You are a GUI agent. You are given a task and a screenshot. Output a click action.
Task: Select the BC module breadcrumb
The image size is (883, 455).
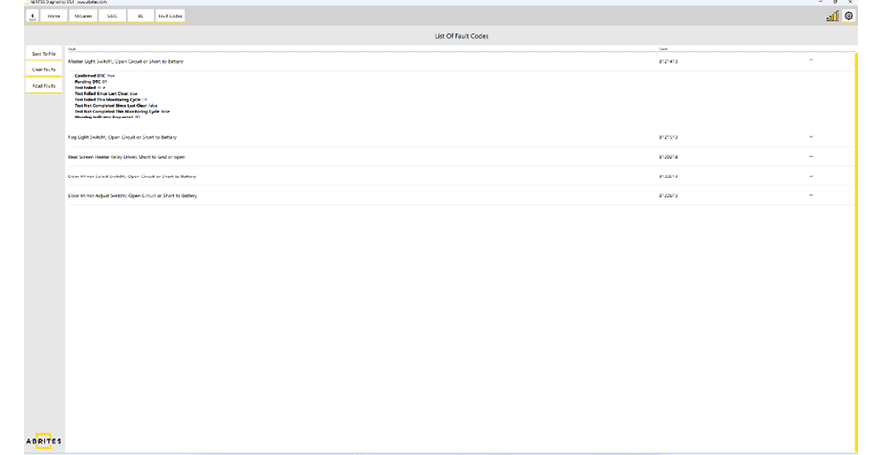click(x=140, y=16)
